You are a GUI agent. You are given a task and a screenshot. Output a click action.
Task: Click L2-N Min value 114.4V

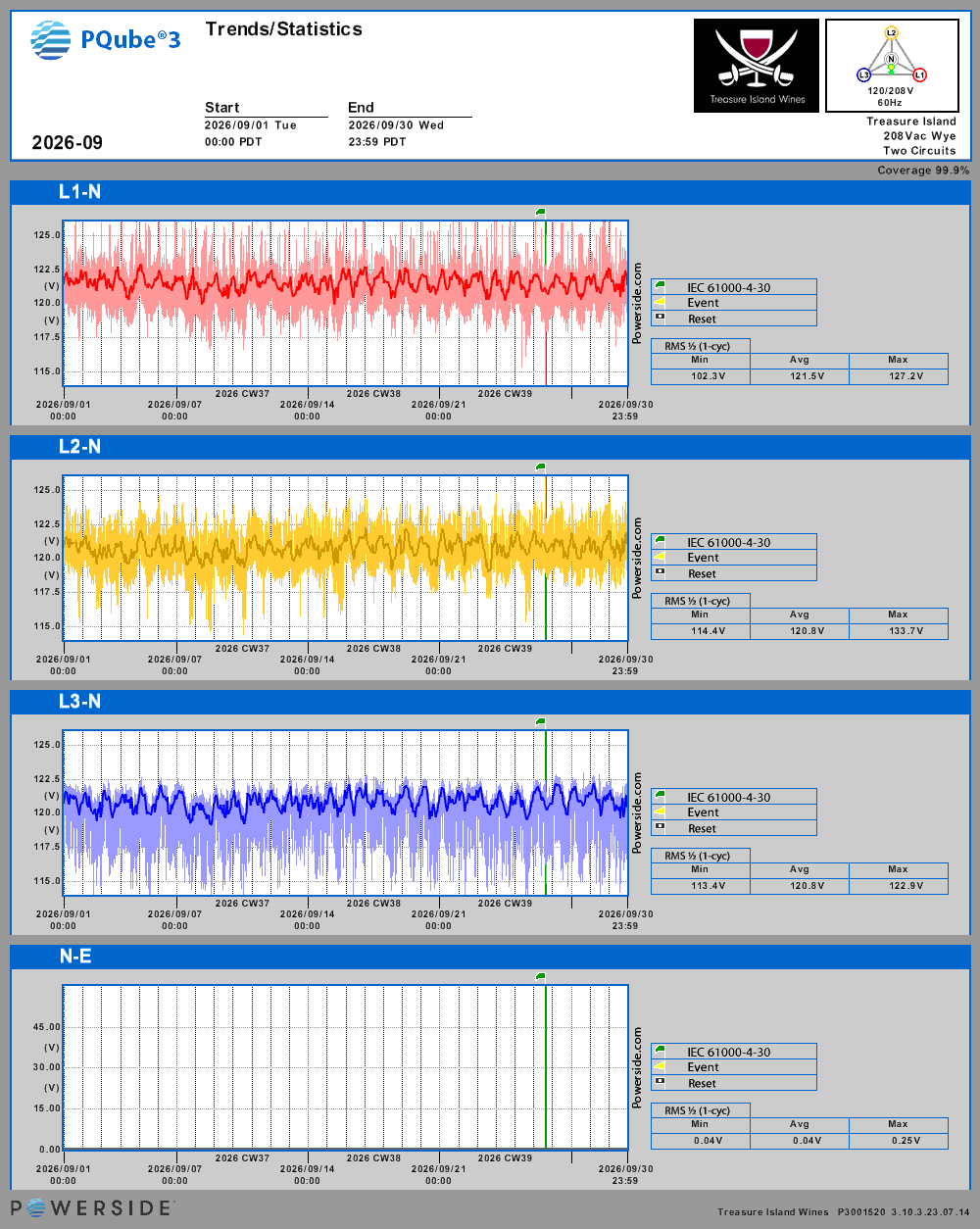[x=708, y=631]
